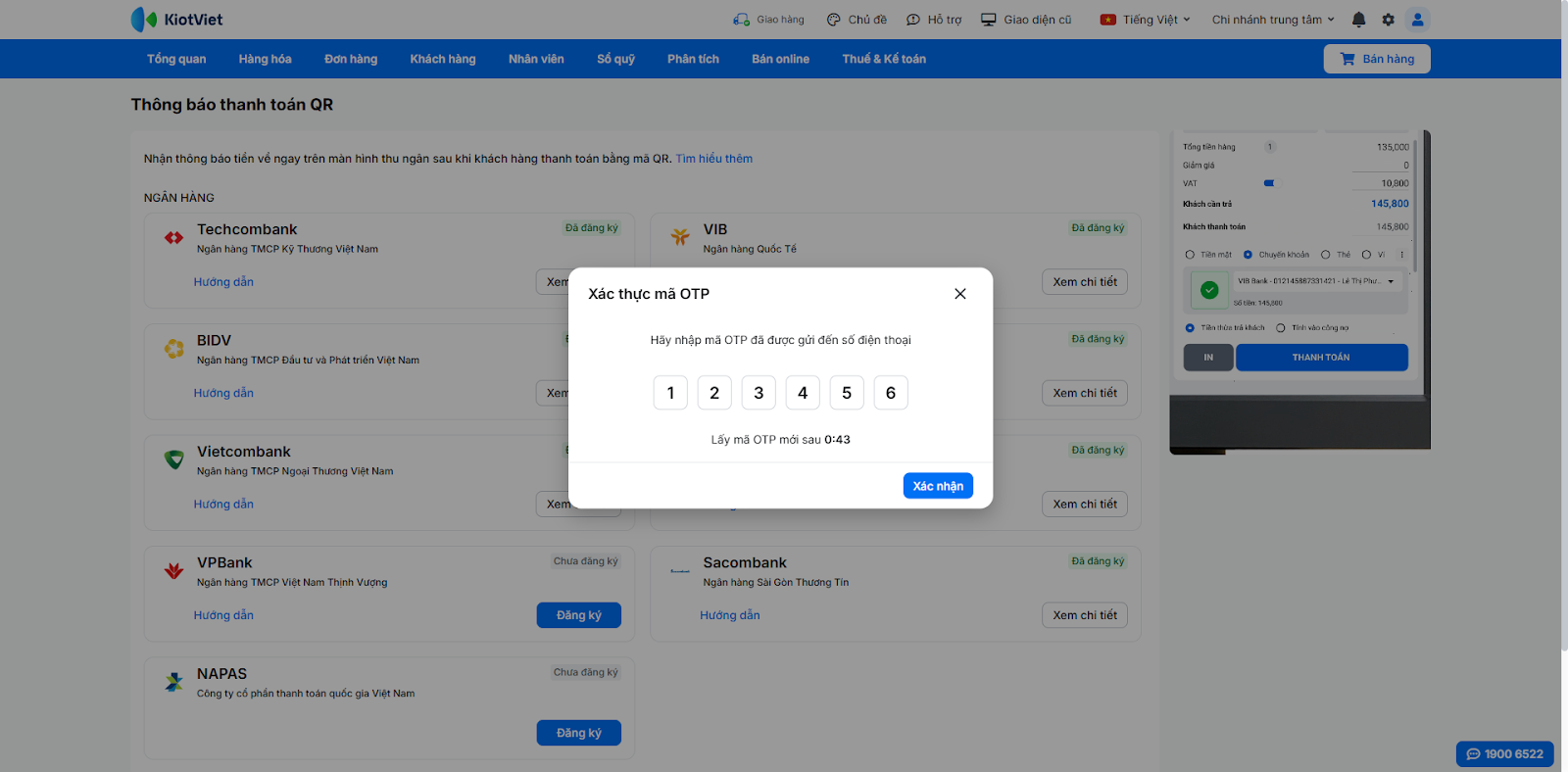Viewport: 1568px width, 772px height.
Task: Open the Đơn hàng menu
Action: [351, 59]
